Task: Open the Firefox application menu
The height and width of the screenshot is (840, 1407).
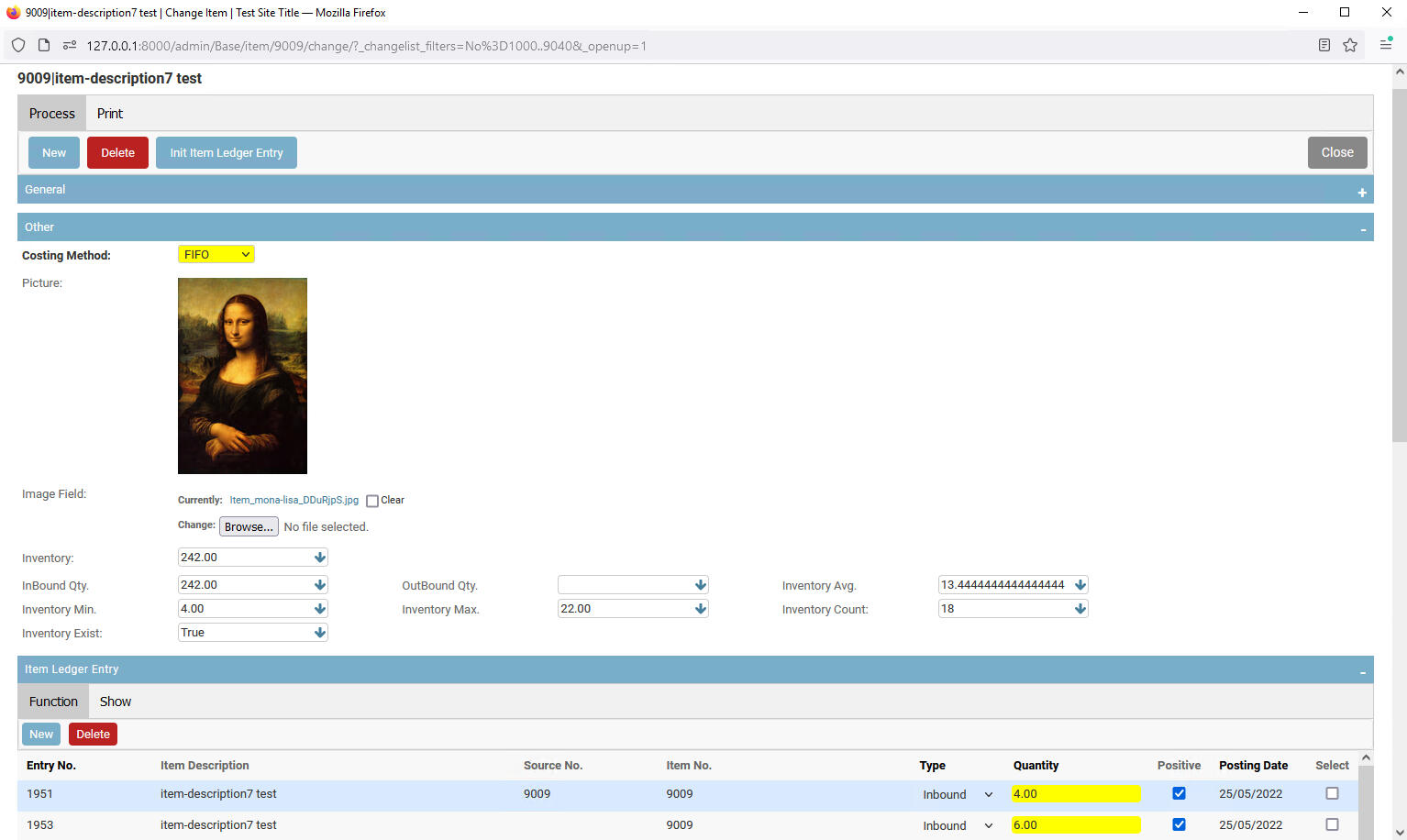Action: 1386,45
